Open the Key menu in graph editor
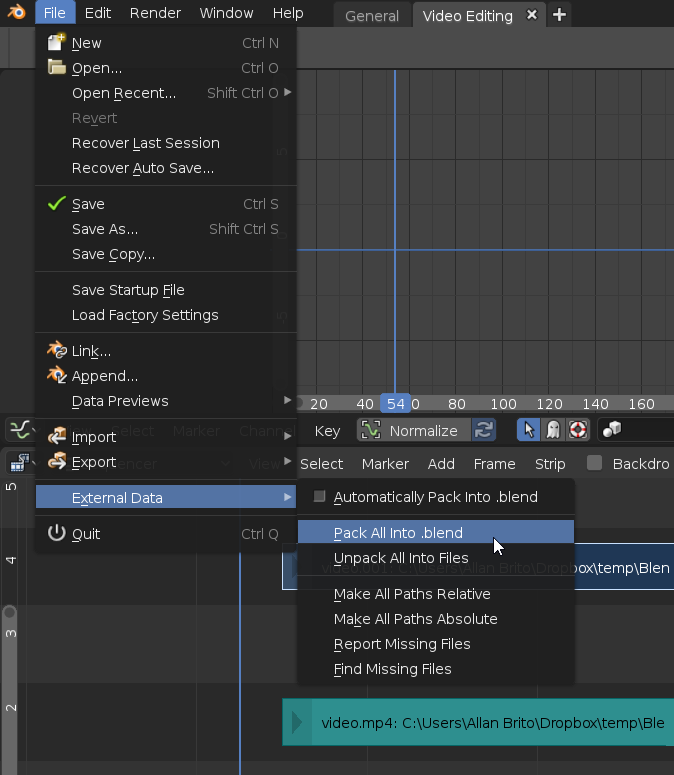The height and width of the screenshot is (775, 674). click(327, 430)
